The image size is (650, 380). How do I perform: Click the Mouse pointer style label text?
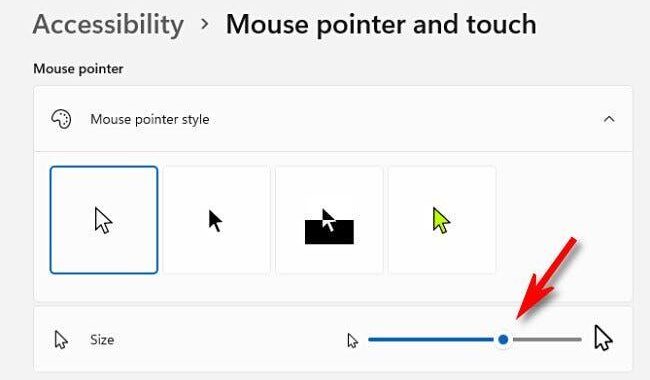(150, 119)
